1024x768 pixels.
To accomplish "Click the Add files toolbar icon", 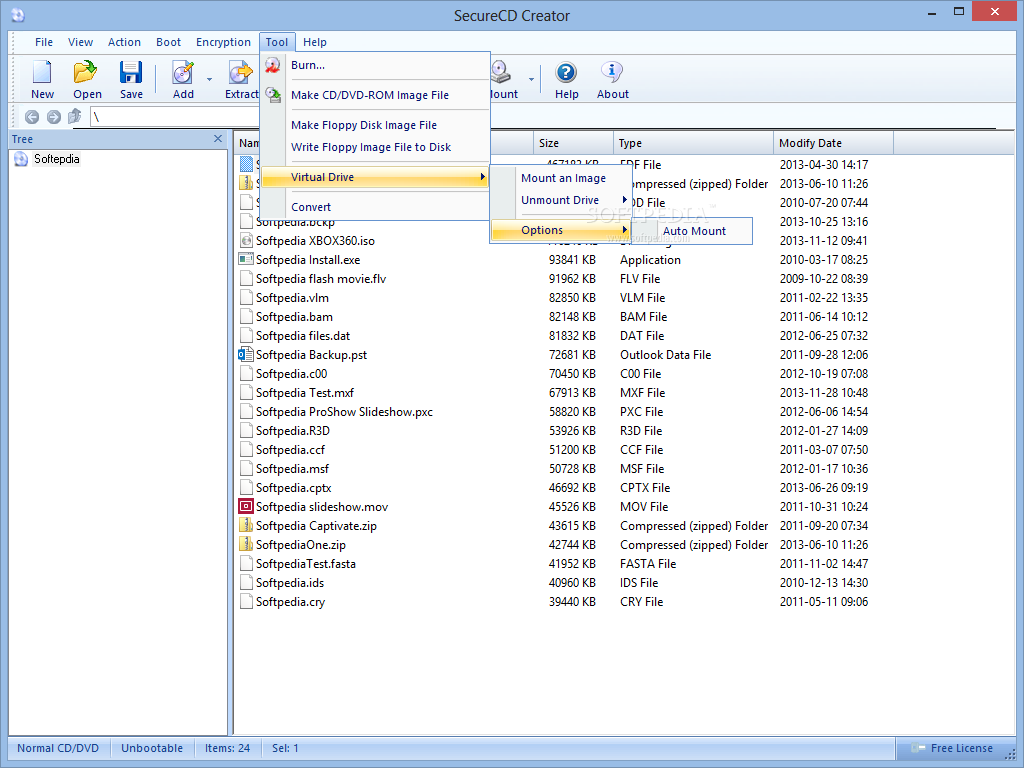I will 183,72.
